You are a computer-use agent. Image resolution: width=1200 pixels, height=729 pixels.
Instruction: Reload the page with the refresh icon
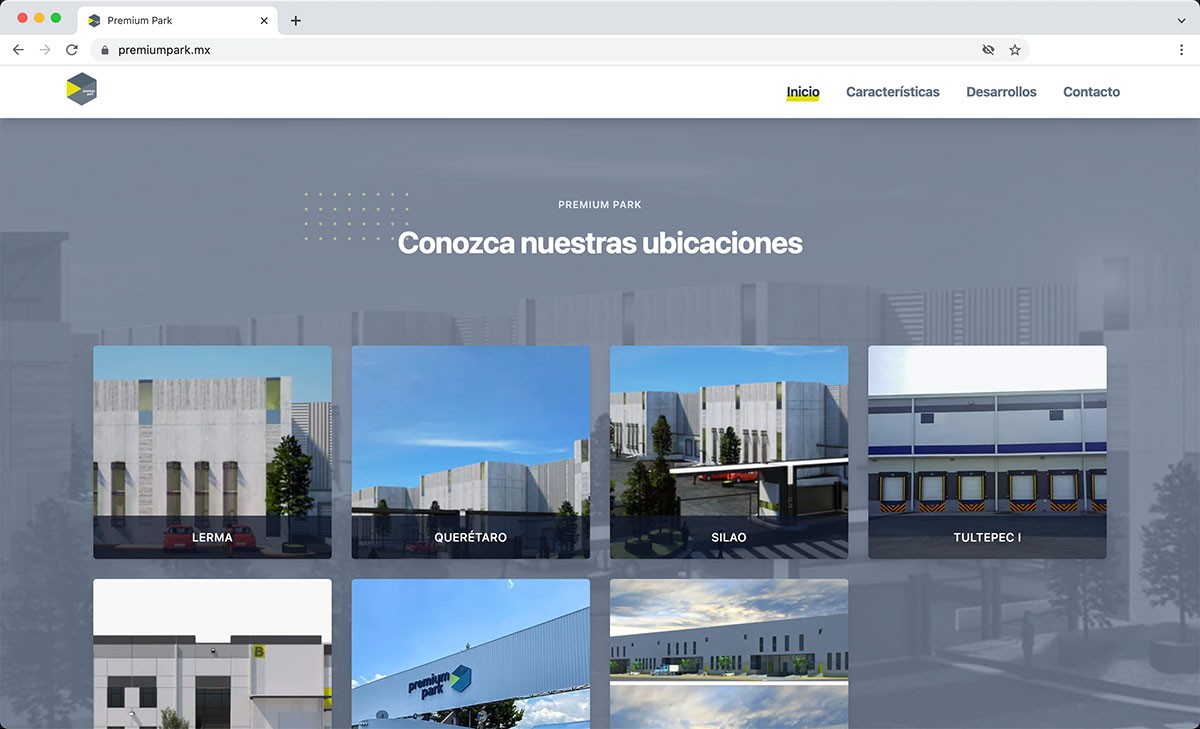[72, 50]
